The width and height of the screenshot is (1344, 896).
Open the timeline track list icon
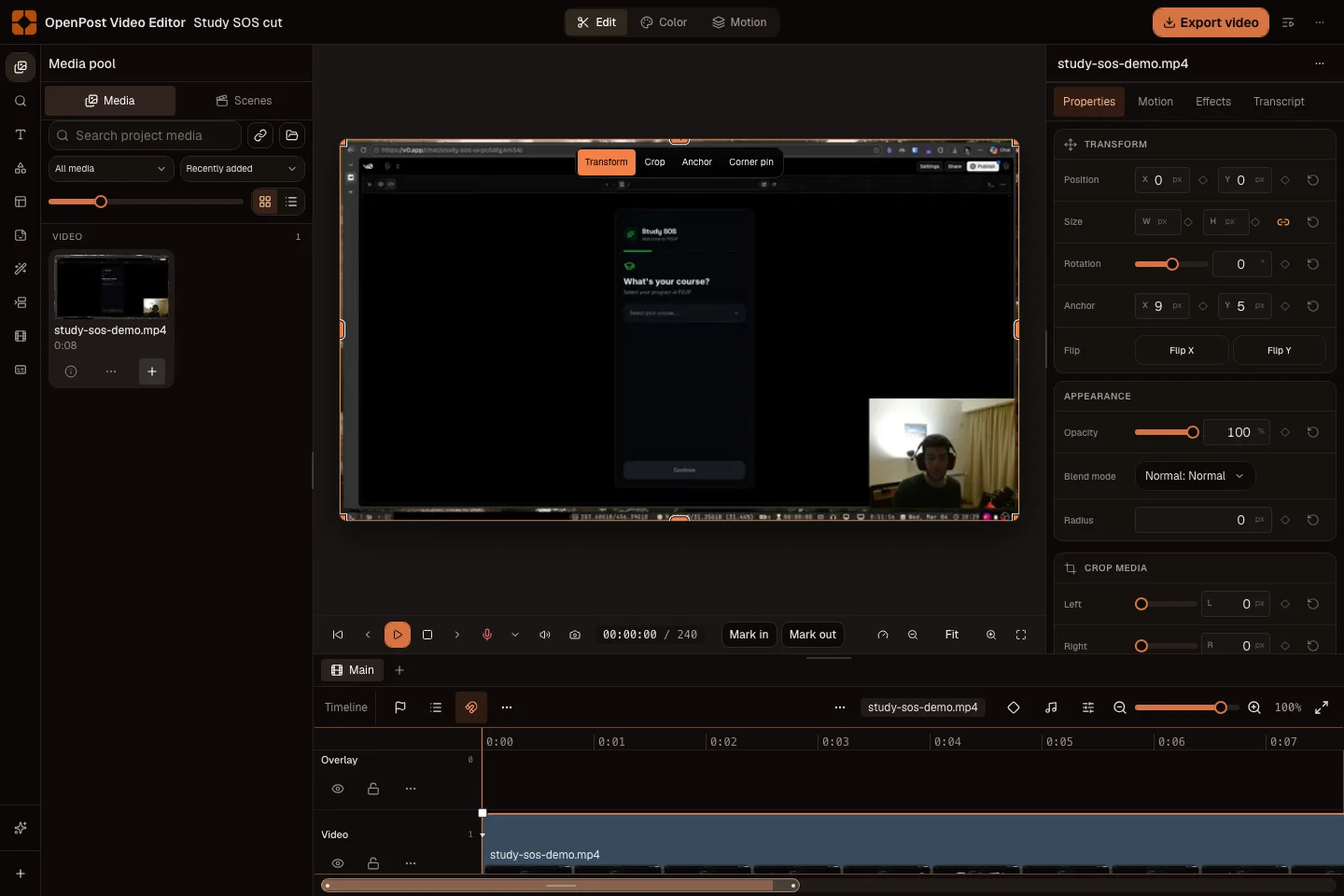[x=436, y=707]
